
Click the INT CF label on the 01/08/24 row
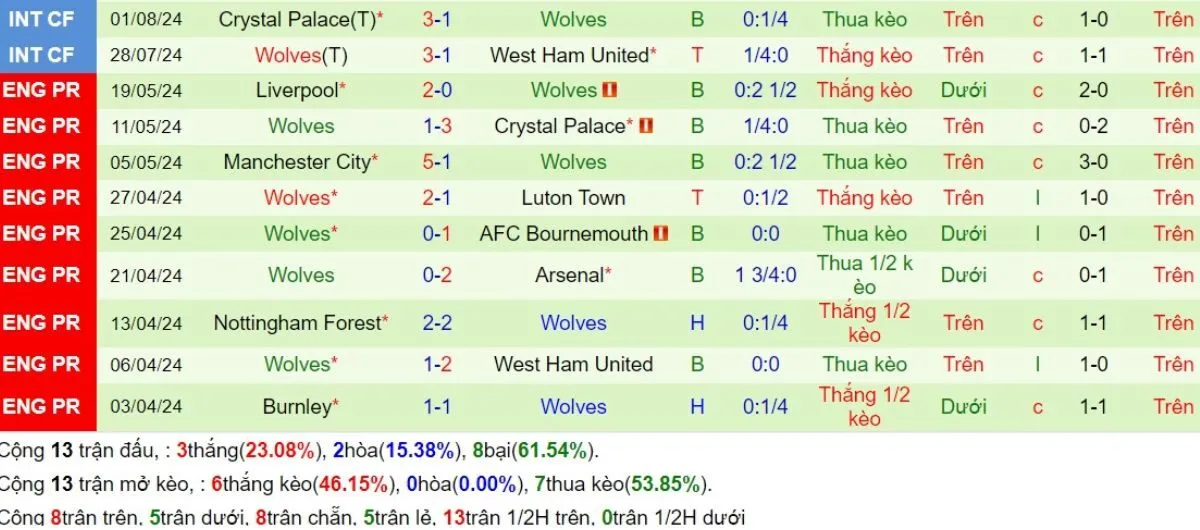41,19
